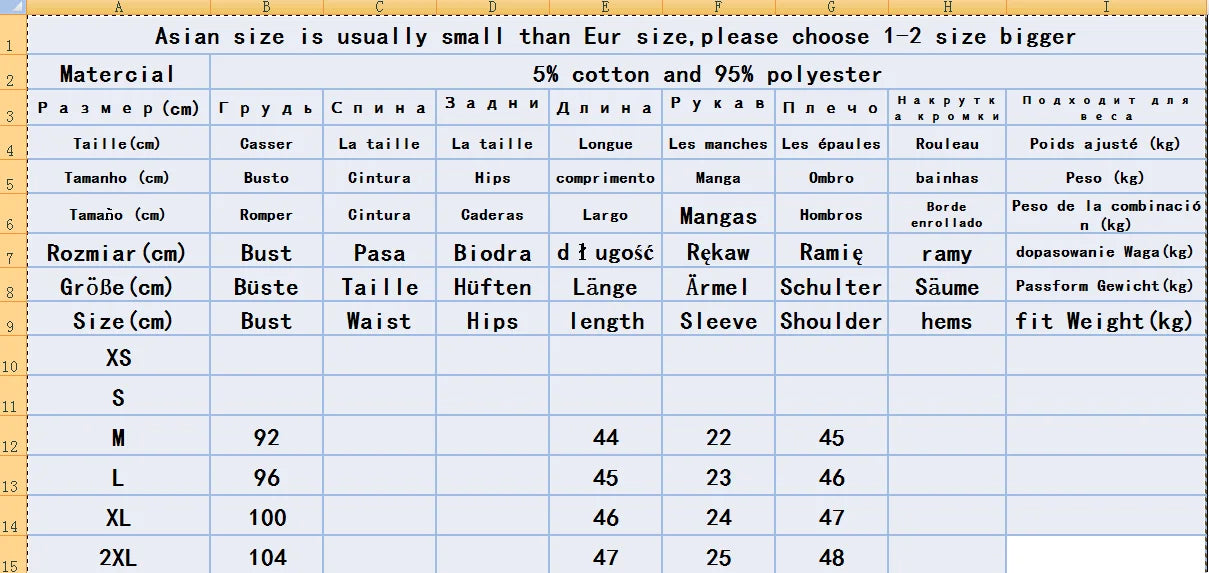Select the "2XL" size cell

click(118, 557)
